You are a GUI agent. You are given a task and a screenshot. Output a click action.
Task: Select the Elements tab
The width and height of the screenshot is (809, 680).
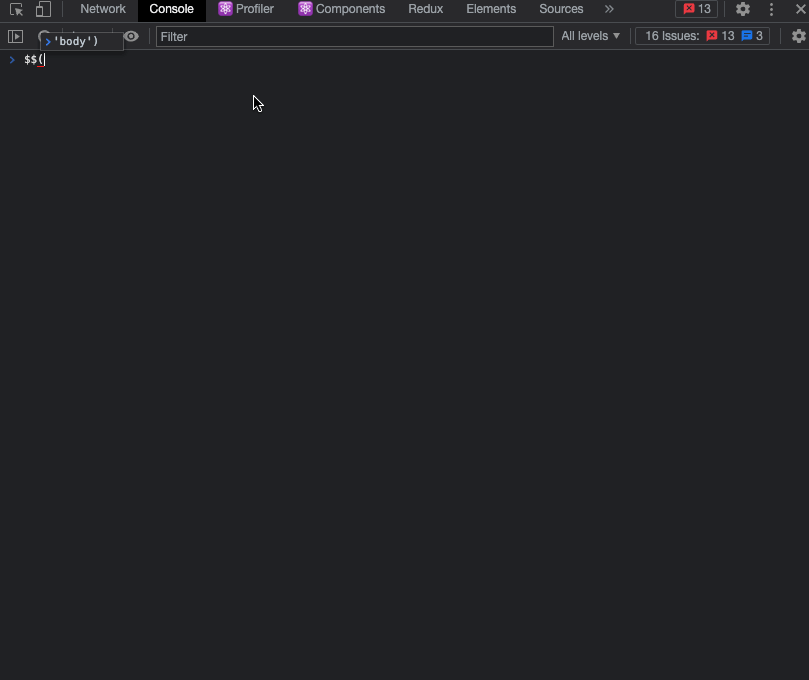pyautogui.click(x=490, y=9)
